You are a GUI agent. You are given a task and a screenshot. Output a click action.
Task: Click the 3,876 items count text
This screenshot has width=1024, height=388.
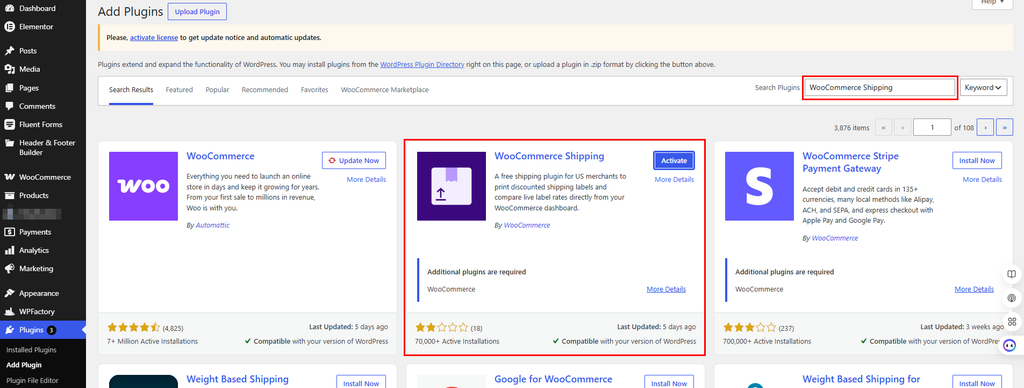click(x=852, y=127)
